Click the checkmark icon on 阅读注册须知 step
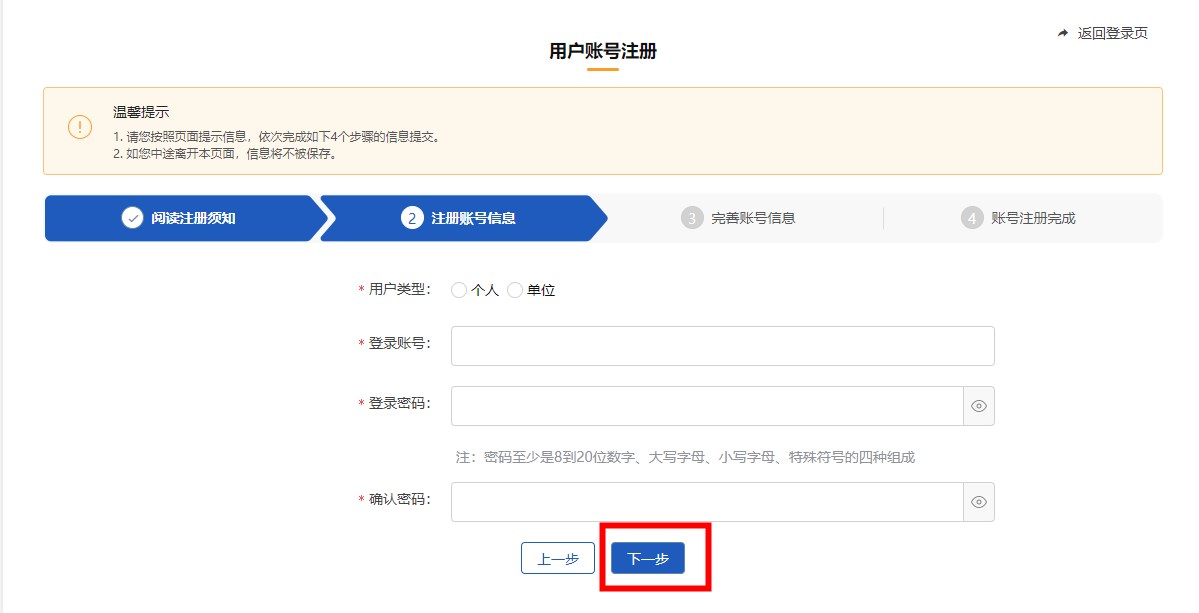 pos(131,217)
